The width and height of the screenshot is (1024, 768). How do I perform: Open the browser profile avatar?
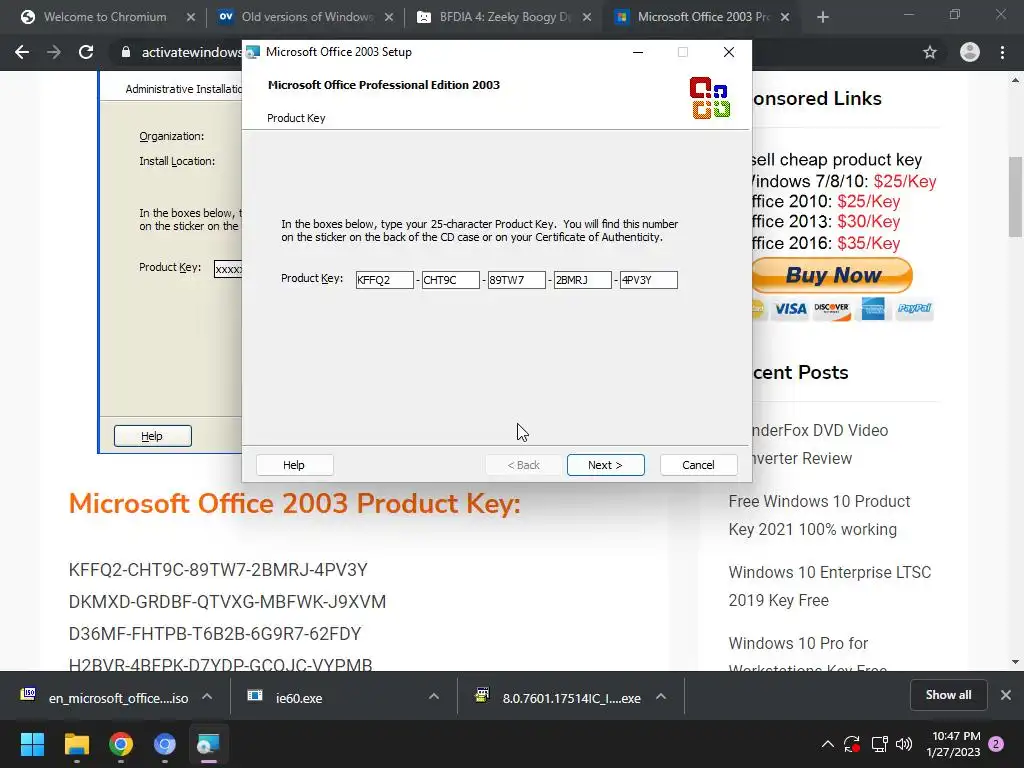[970, 52]
